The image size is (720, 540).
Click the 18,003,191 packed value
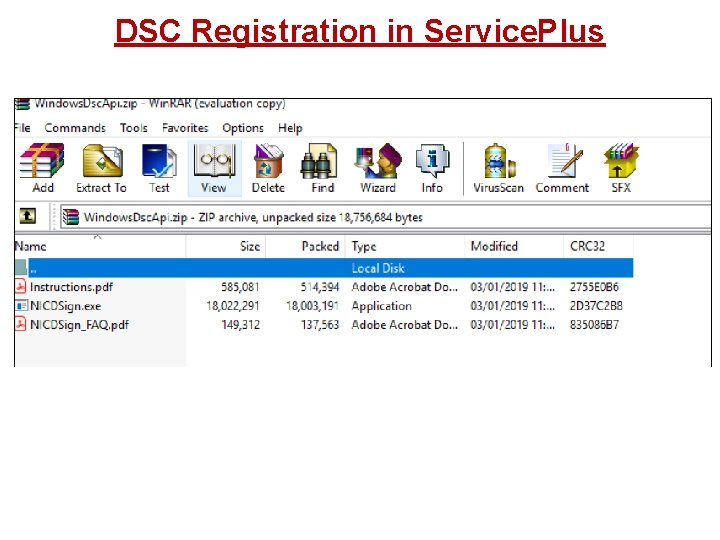312,306
